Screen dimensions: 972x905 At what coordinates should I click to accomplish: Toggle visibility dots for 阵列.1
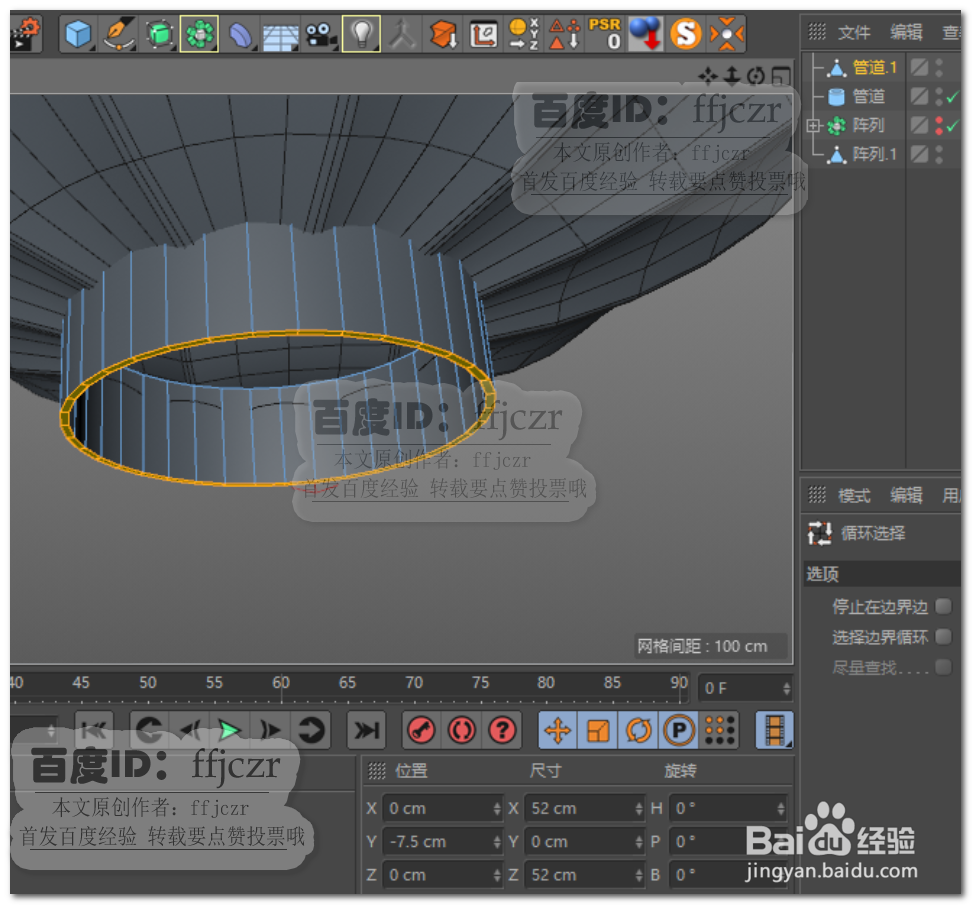pos(939,154)
